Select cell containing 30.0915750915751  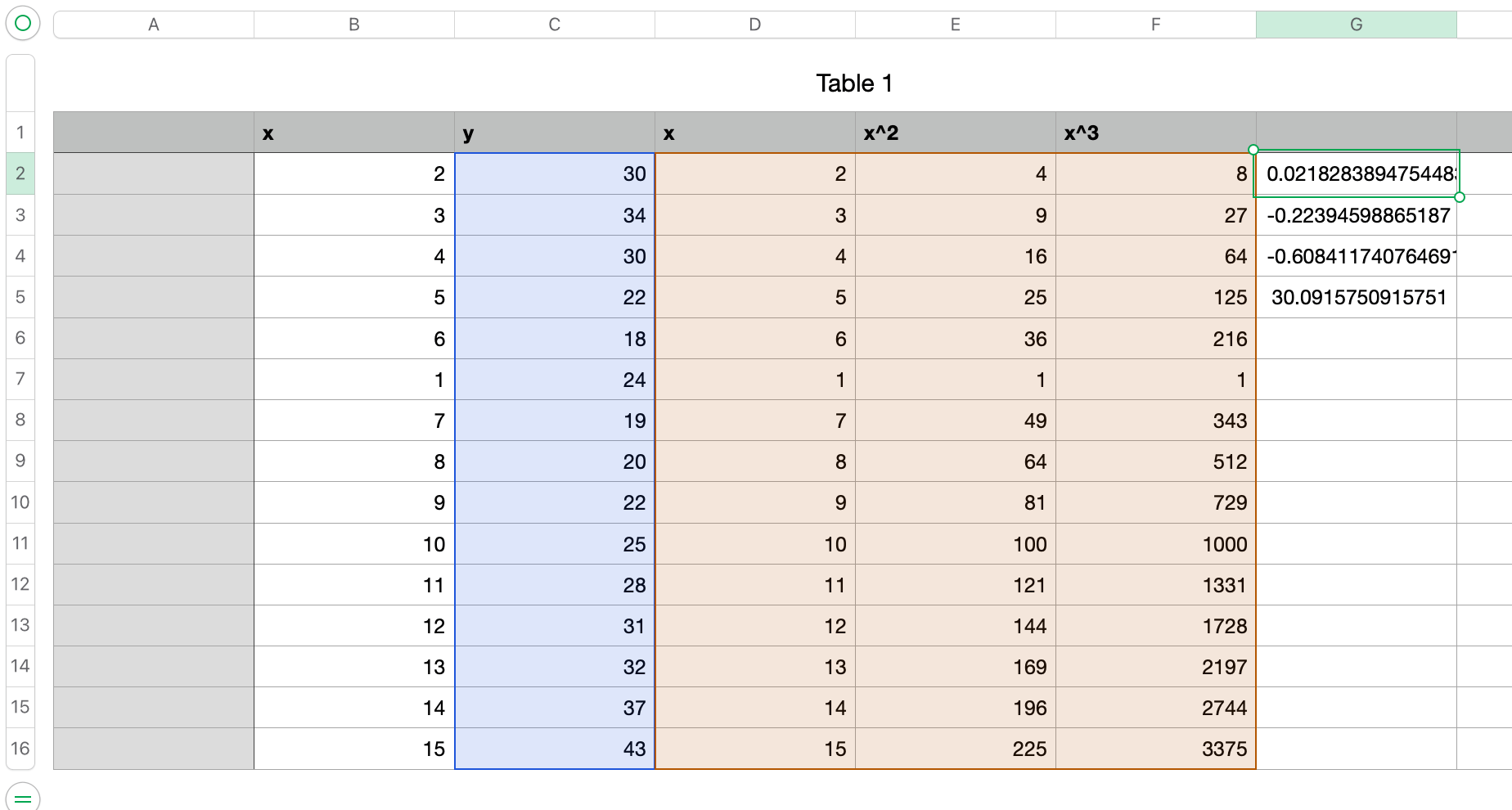click(x=1357, y=297)
